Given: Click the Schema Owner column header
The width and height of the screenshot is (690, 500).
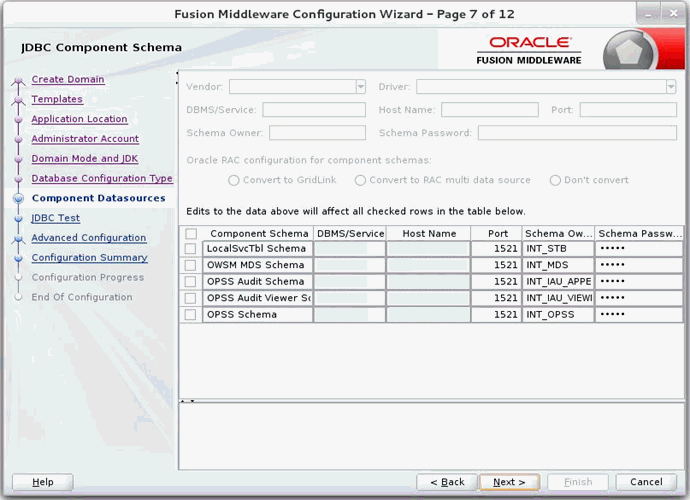Looking at the screenshot, I should click(558, 234).
